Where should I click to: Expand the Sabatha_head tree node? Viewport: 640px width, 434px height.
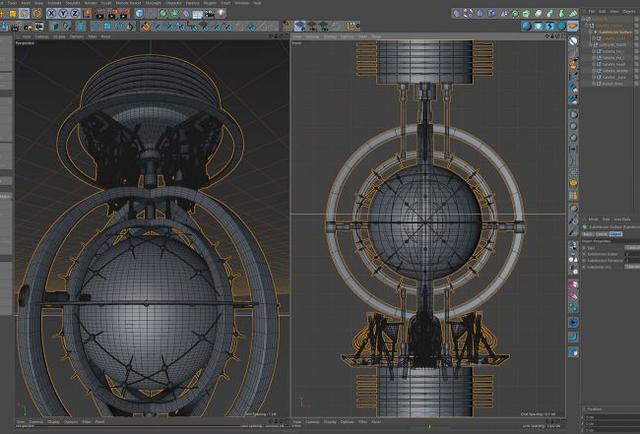click(594, 64)
